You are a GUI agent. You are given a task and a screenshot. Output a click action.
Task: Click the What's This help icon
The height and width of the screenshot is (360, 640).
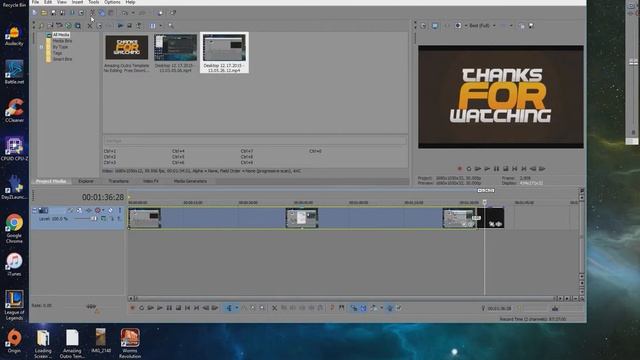(173, 13)
